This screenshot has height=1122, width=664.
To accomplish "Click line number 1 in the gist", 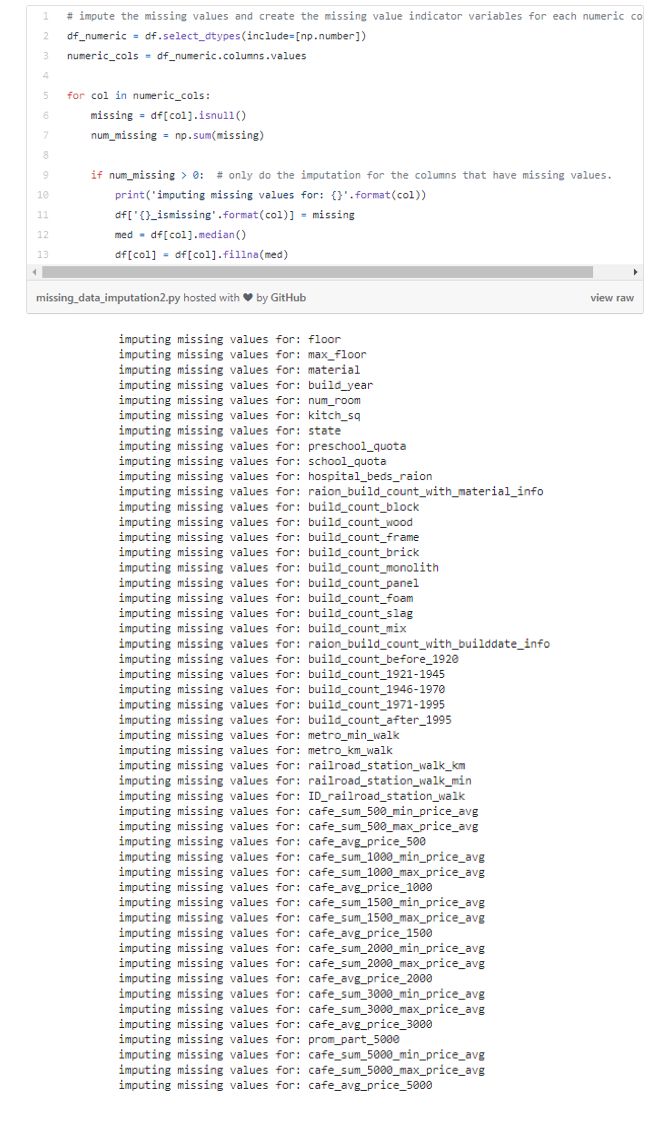I will click(46, 17).
